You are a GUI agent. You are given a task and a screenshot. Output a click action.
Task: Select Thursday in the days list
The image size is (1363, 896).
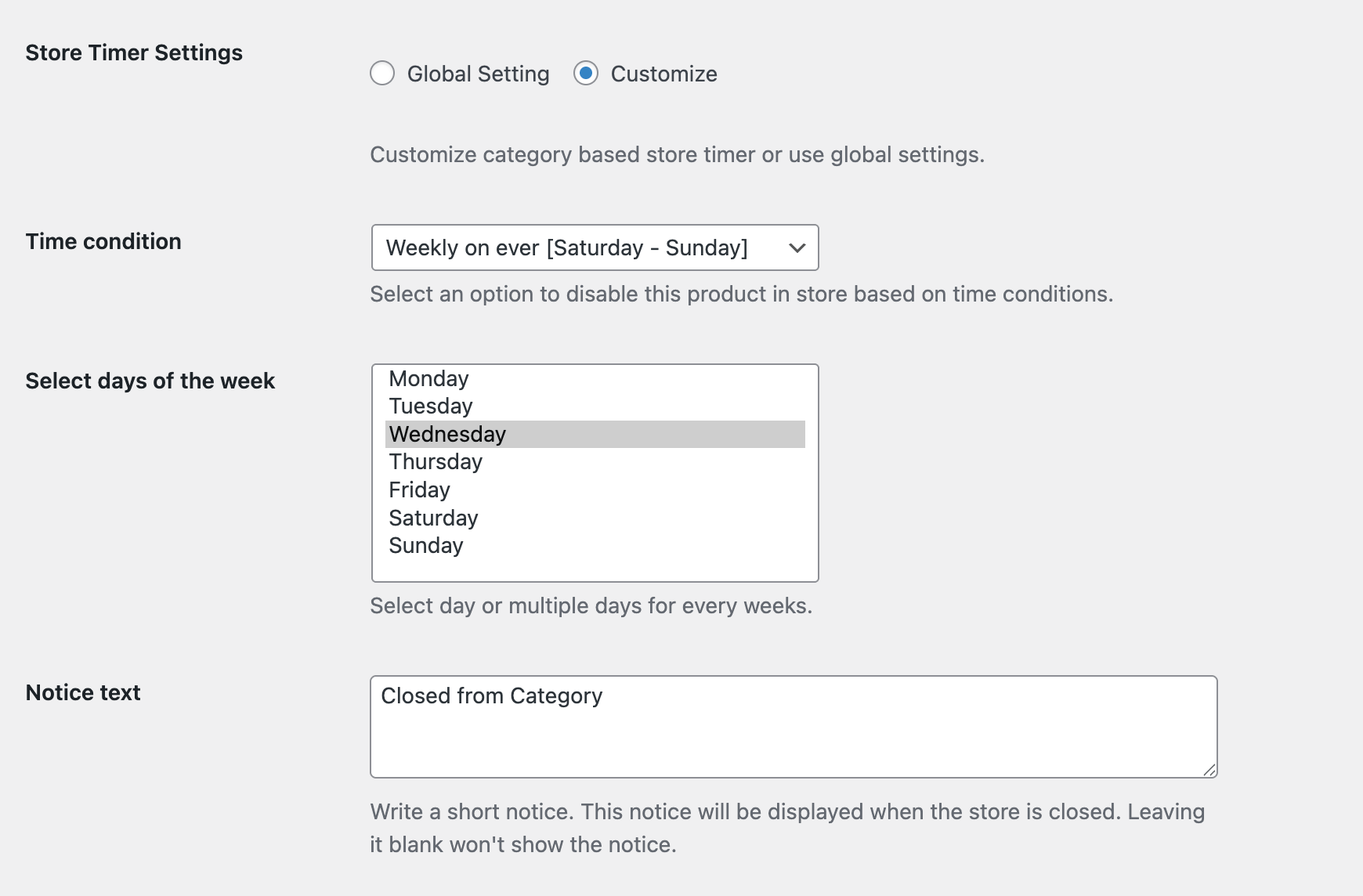[436, 461]
